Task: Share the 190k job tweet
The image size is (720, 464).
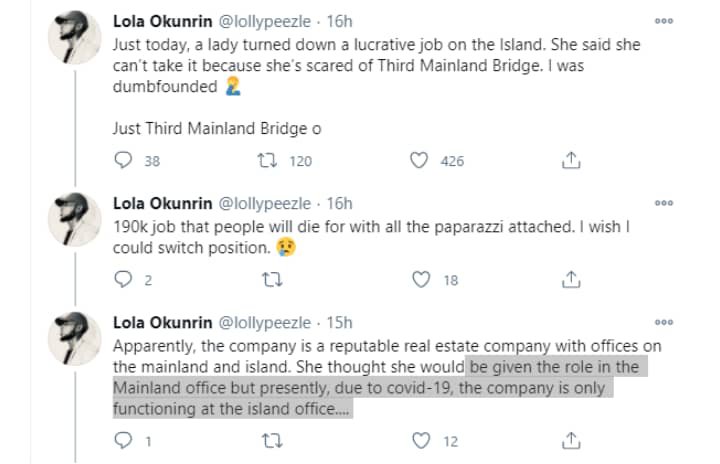Action: (x=571, y=280)
